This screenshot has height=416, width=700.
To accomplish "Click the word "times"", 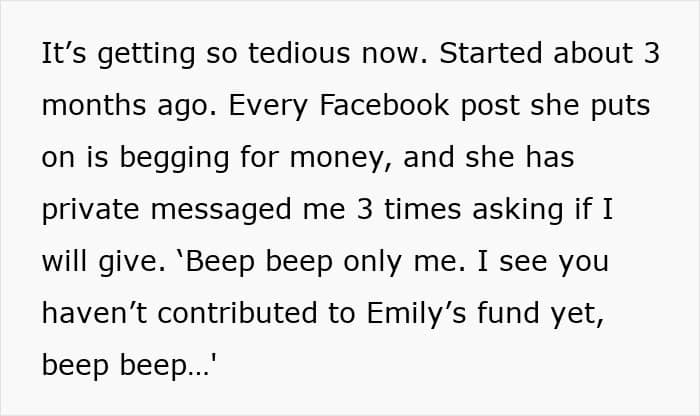I will (x=422, y=209).
